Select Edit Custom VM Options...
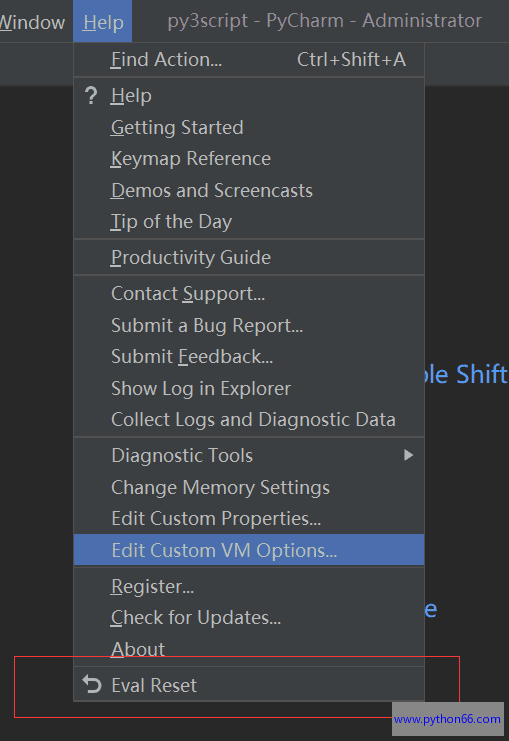The height and width of the screenshot is (741, 509). (x=249, y=550)
